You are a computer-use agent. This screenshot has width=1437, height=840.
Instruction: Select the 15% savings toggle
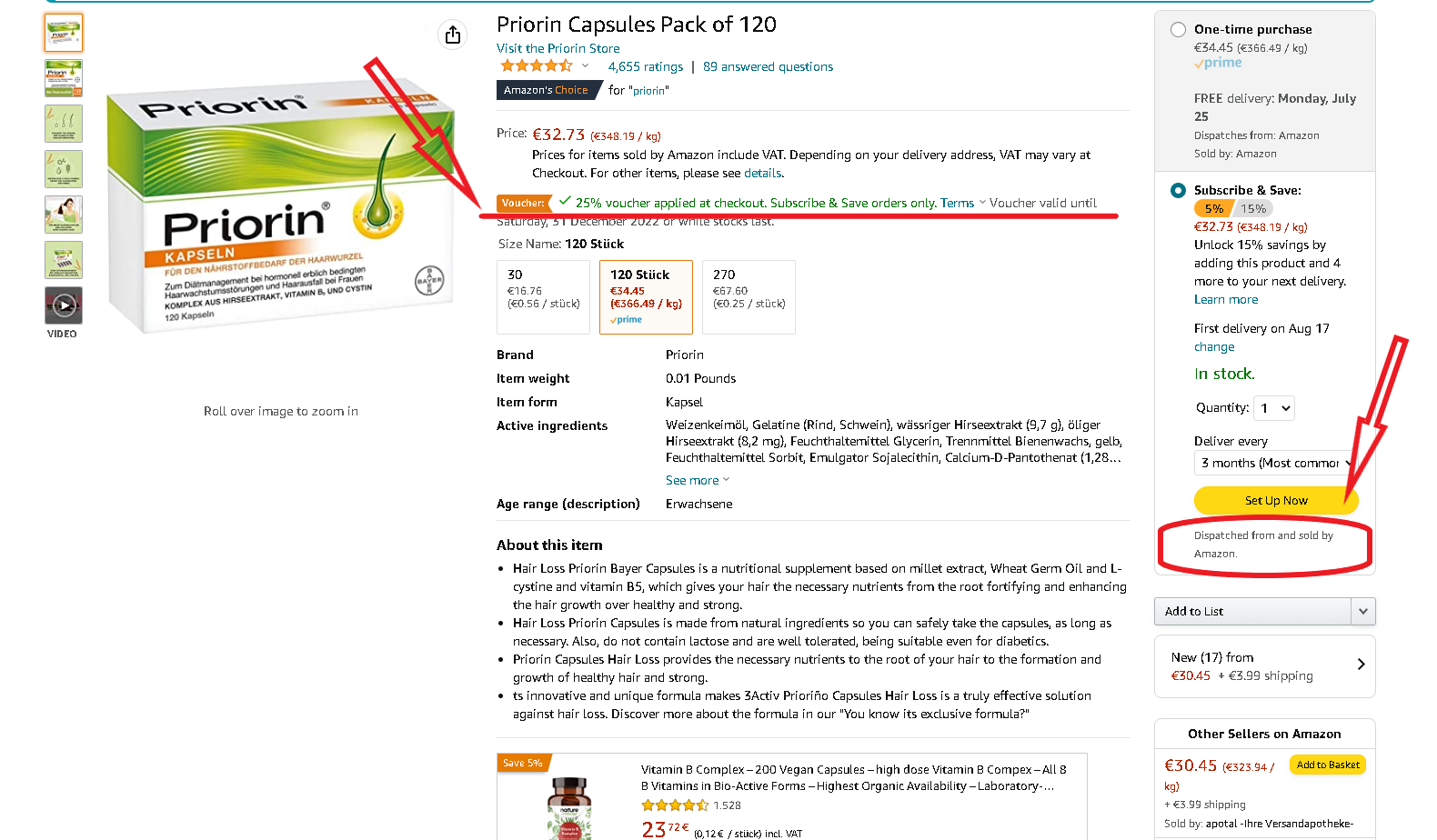pyautogui.click(x=1253, y=209)
